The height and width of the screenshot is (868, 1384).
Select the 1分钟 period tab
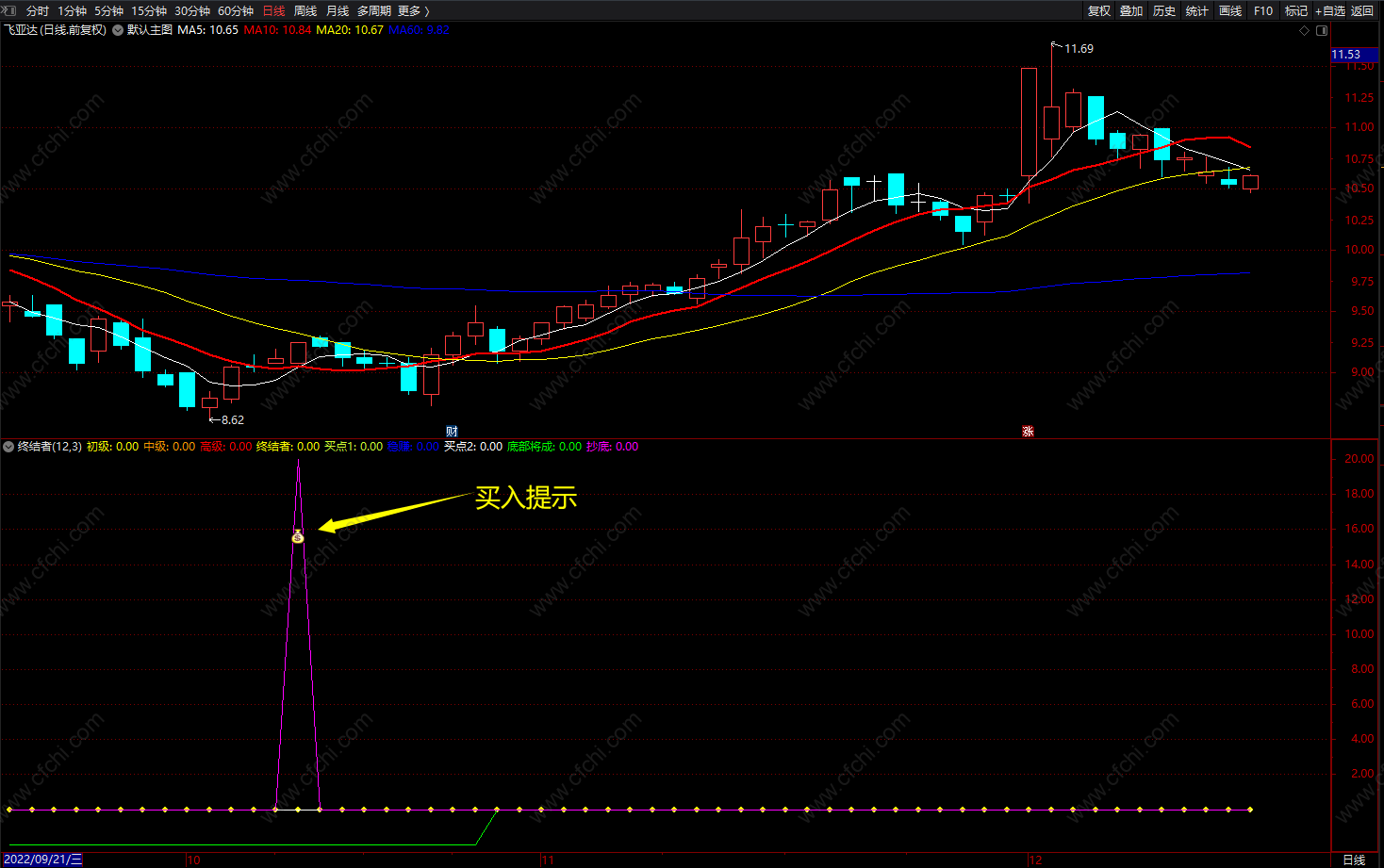[72, 11]
